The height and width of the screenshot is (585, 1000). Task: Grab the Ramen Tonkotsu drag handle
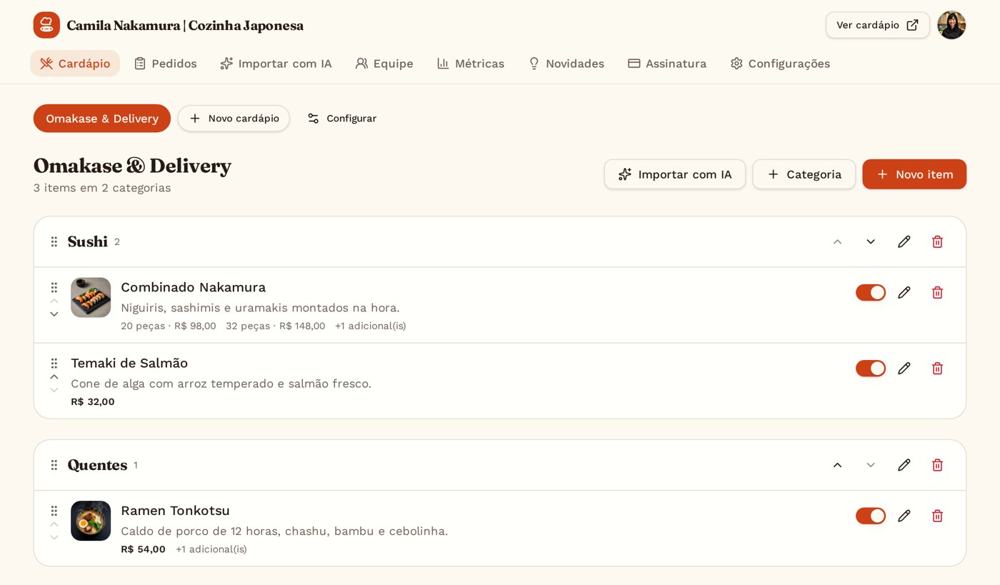tap(54, 511)
